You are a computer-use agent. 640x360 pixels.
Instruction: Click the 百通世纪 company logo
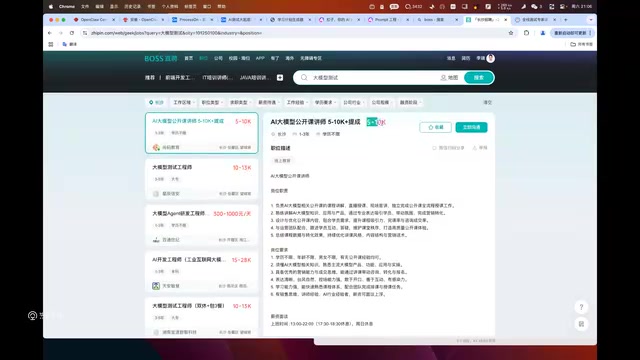pyautogui.click(x=156, y=240)
